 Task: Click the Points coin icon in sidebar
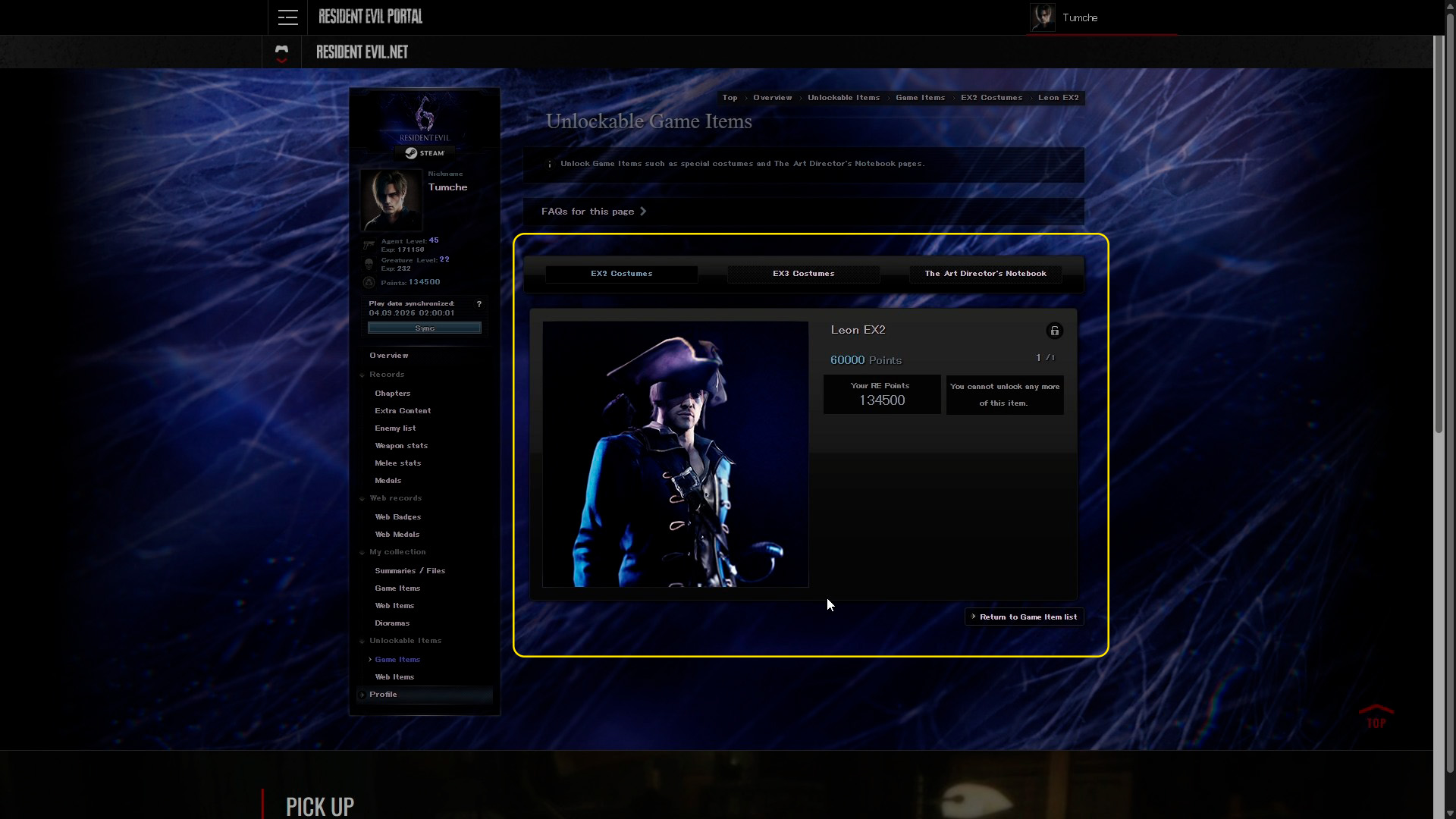[x=369, y=282]
